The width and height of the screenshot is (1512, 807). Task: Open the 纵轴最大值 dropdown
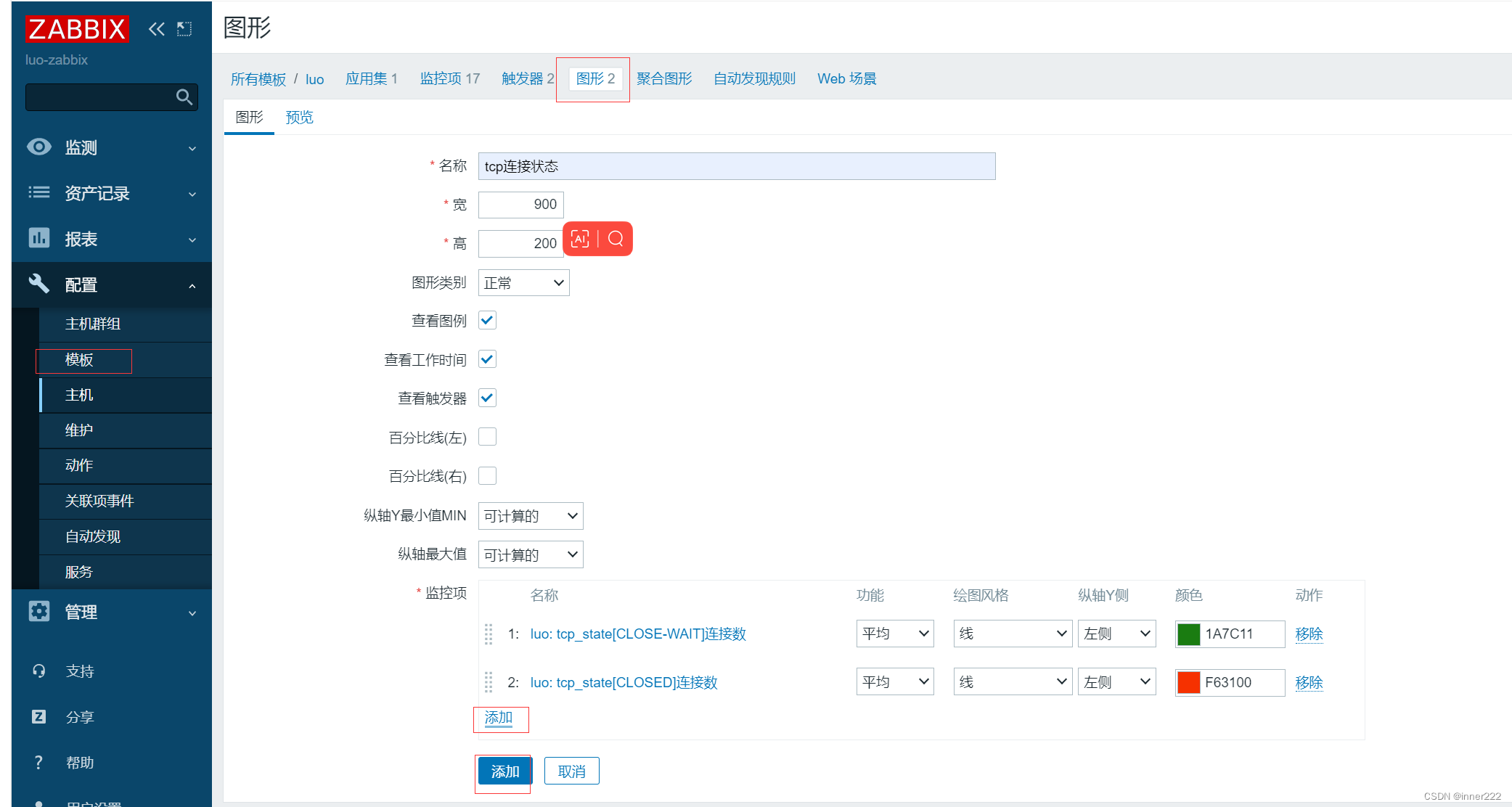point(531,554)
